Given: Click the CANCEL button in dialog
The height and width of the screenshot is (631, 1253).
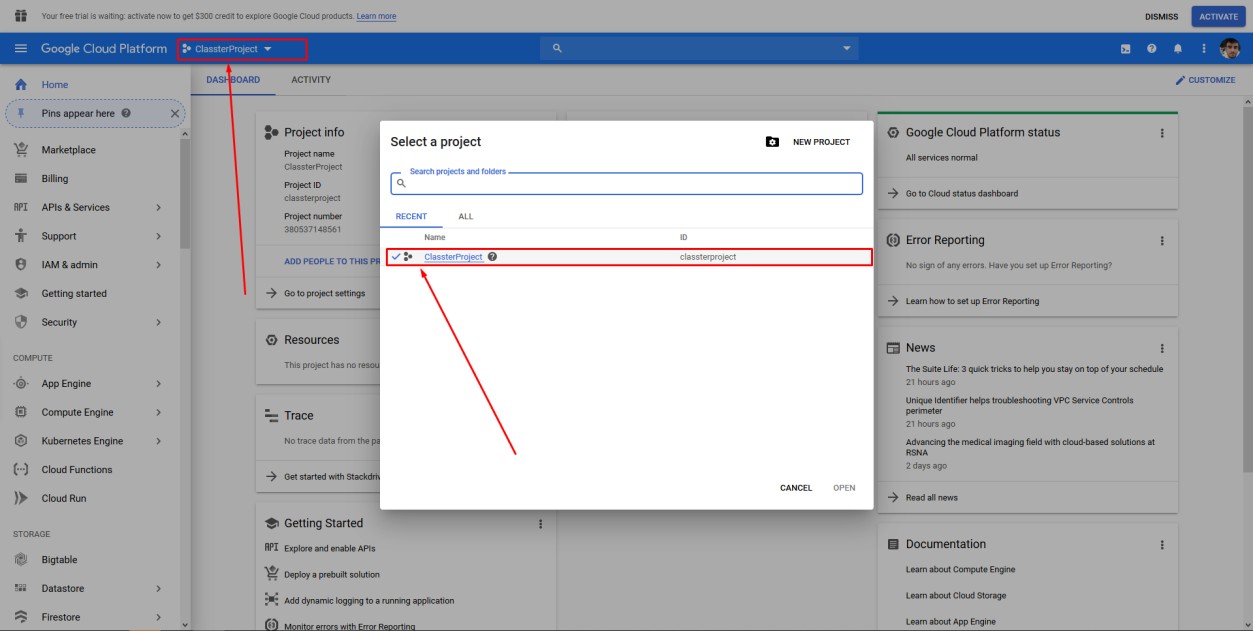Looking at the screenshot, I should tap(795, 488).
